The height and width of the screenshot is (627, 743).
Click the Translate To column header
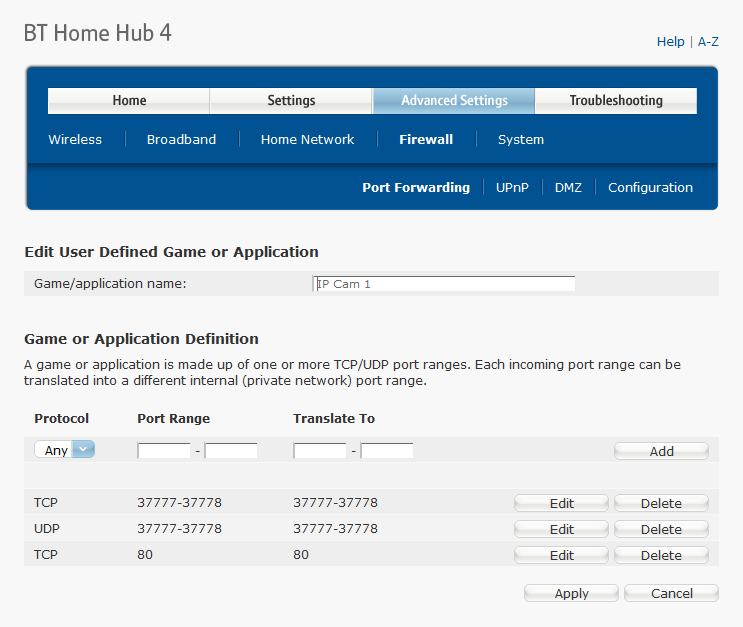[x=334, y=418]
